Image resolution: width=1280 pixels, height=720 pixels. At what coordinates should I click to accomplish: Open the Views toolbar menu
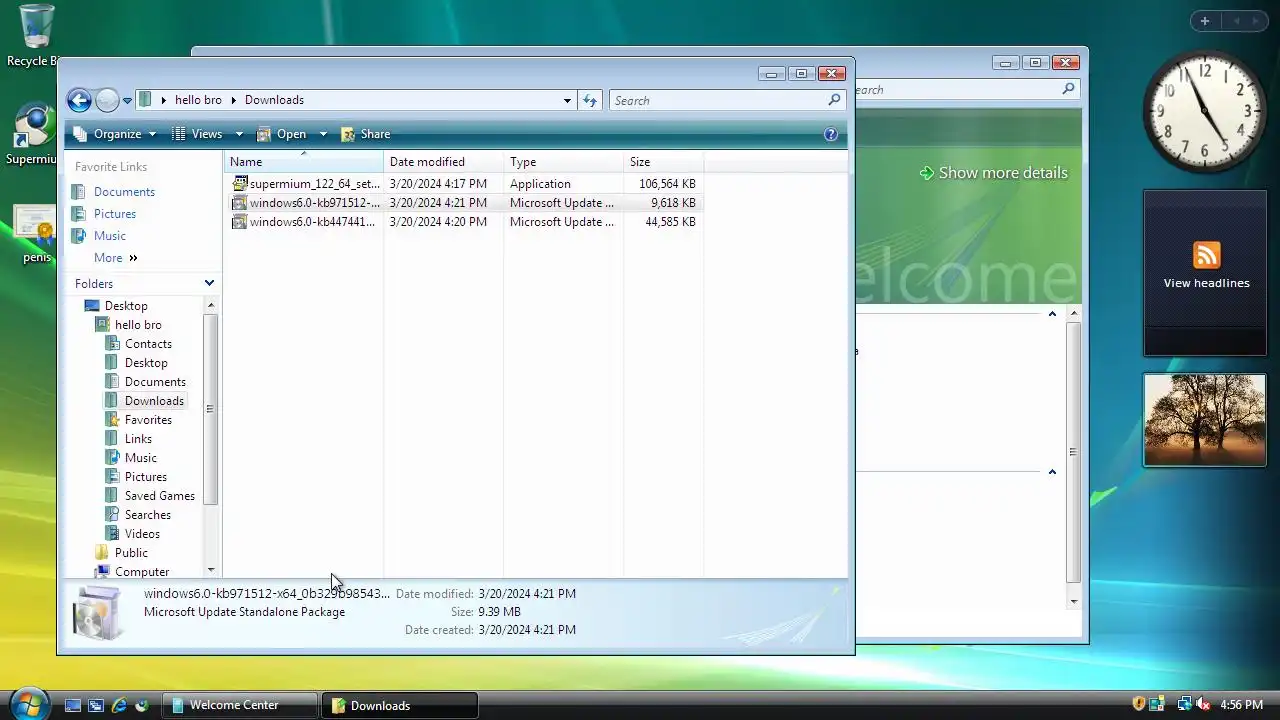(197, 134)
